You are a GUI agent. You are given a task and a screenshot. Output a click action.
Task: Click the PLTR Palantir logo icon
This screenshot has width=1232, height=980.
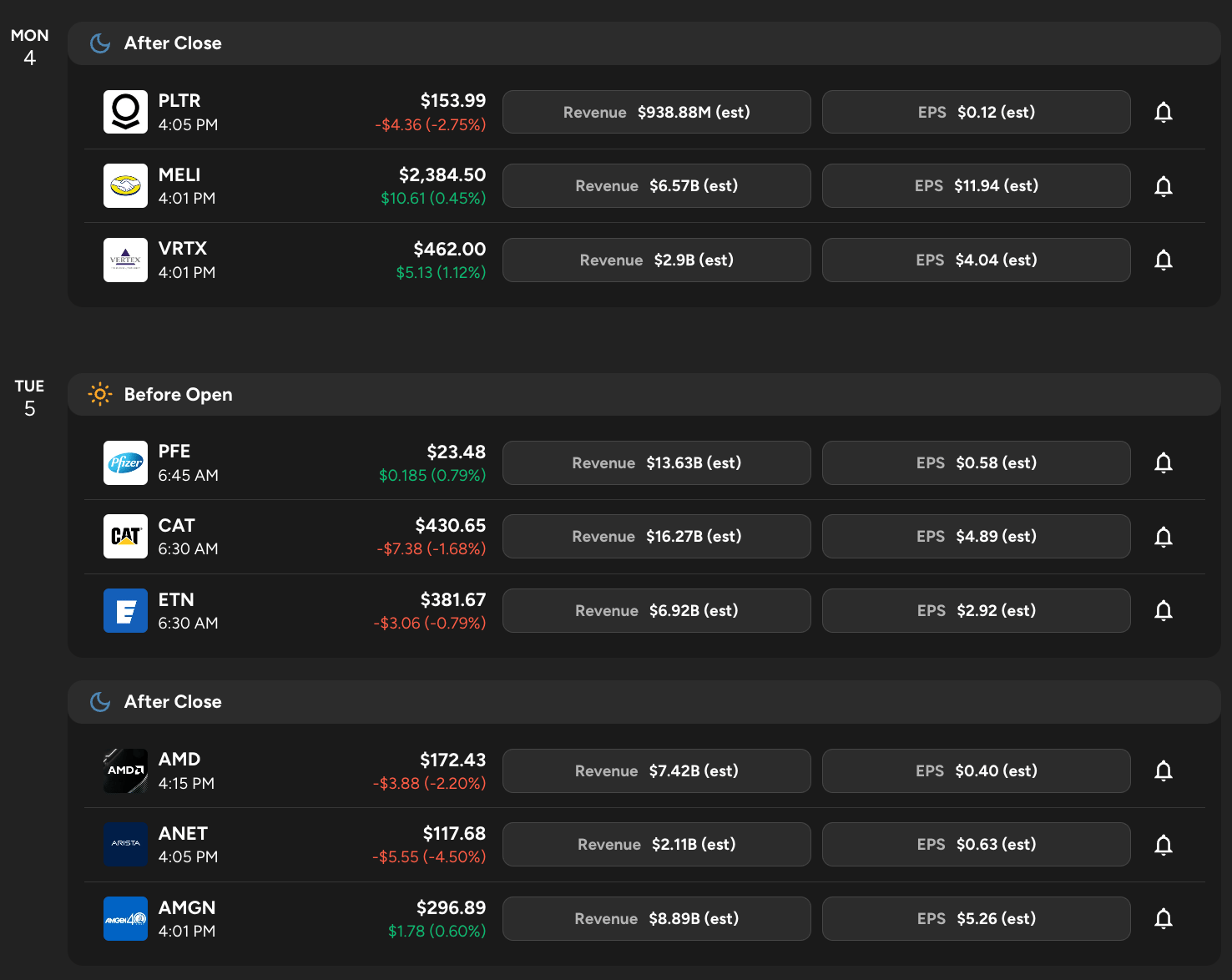(125, 112)
